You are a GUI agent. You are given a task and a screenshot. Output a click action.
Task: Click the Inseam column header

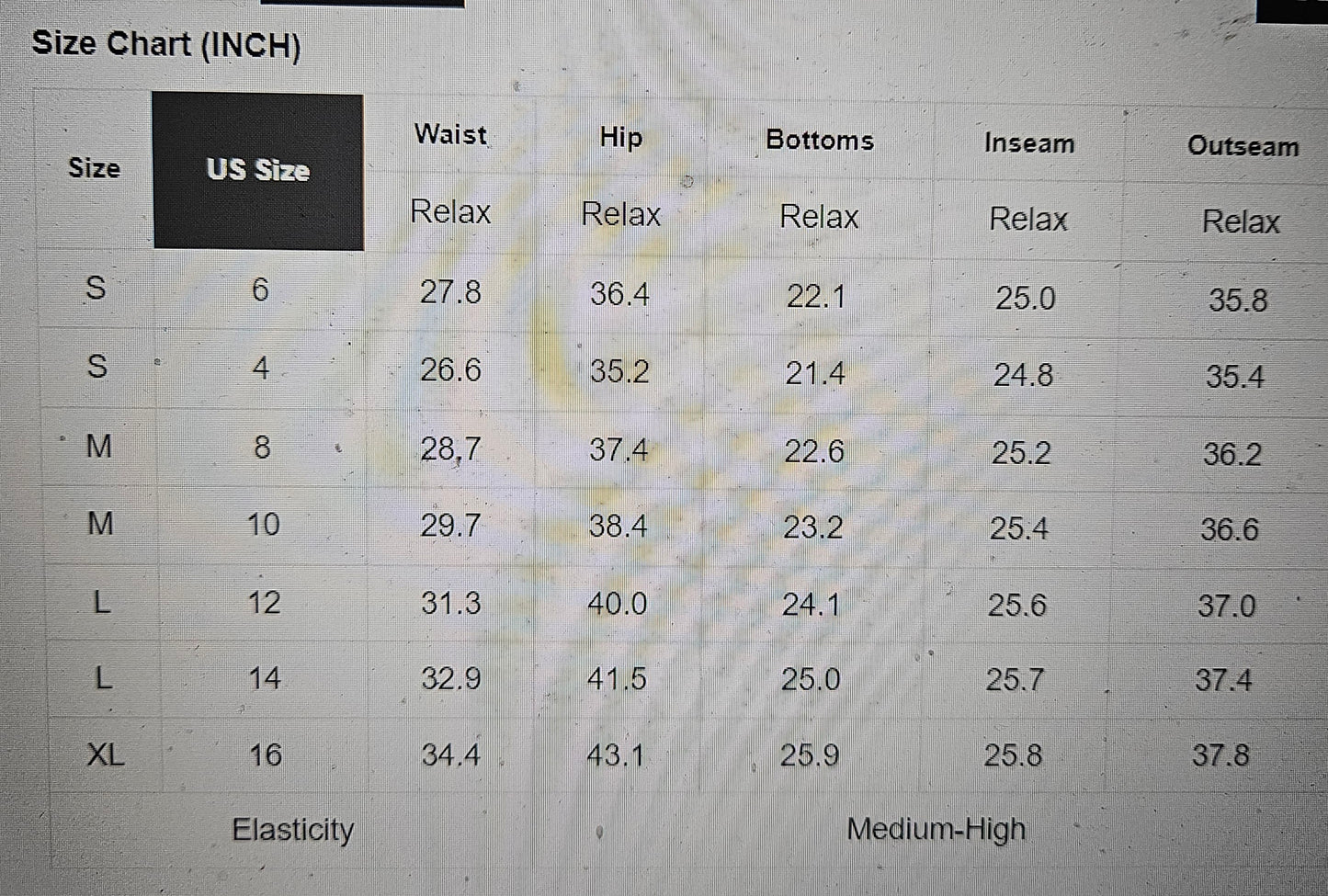1028,143
